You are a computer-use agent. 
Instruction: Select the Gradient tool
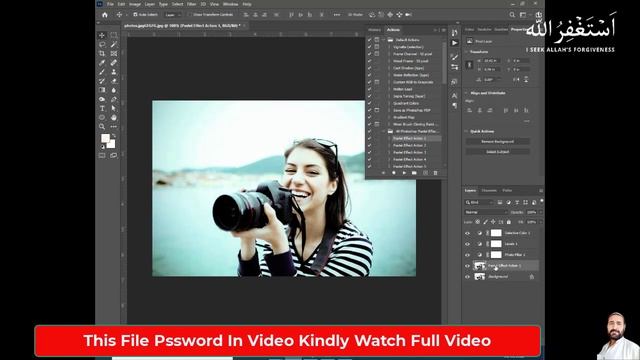click(102, 90)
